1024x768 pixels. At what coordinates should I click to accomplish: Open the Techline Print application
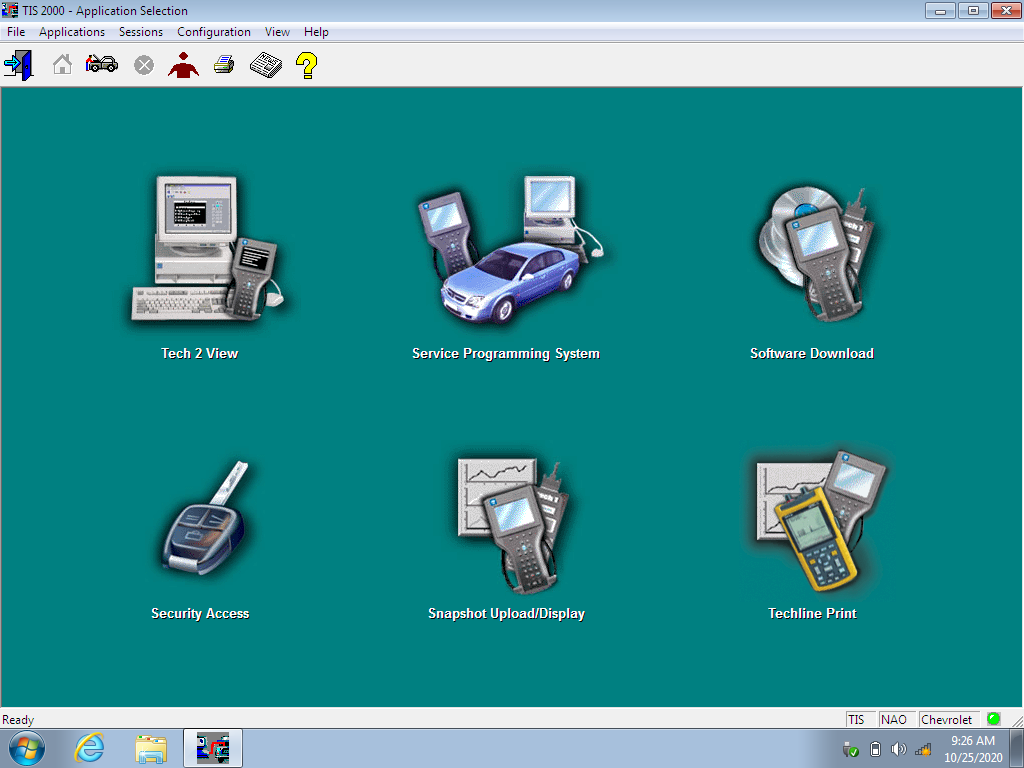click(x=811, y=520)
